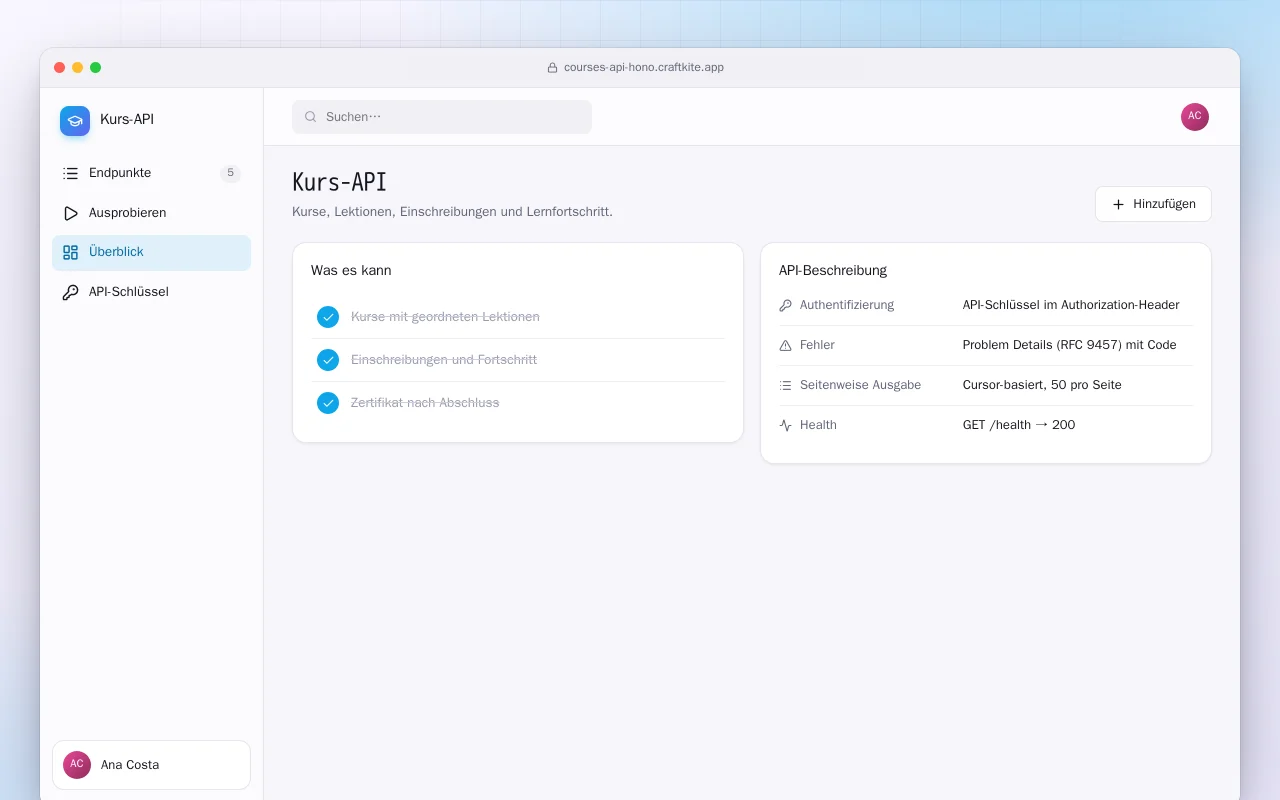Click the Endpunkte count badge '5'

tap(231, 173)
